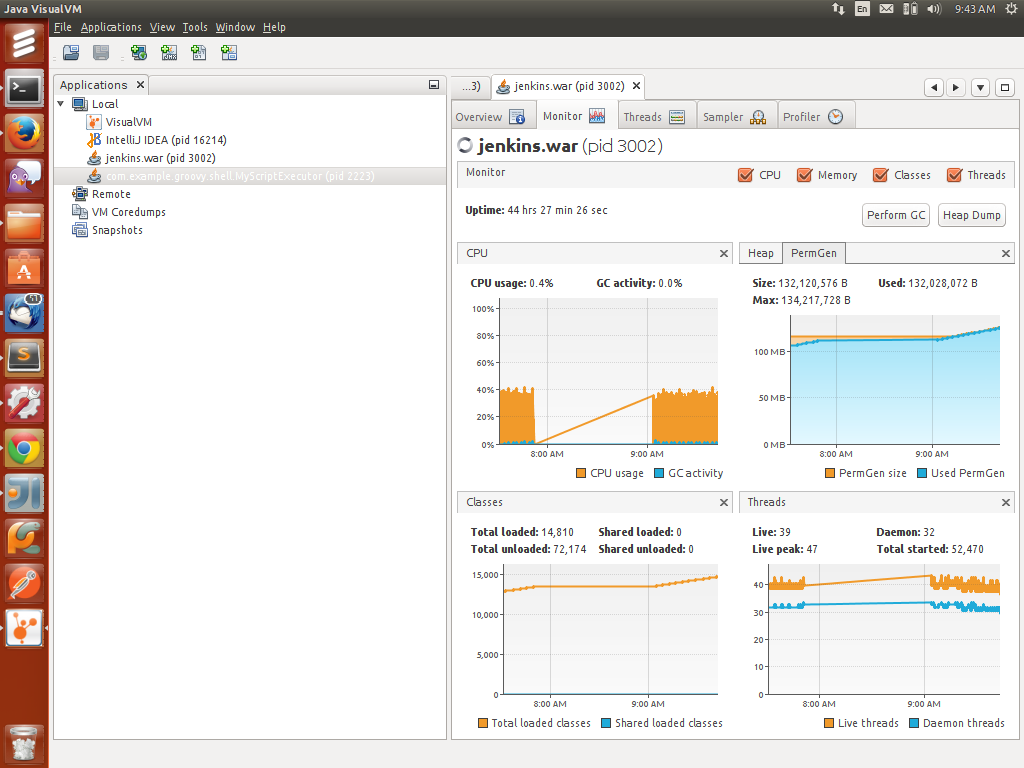Open the Window menu
This screenshot has height=768, width=1024.
[235, 27]
